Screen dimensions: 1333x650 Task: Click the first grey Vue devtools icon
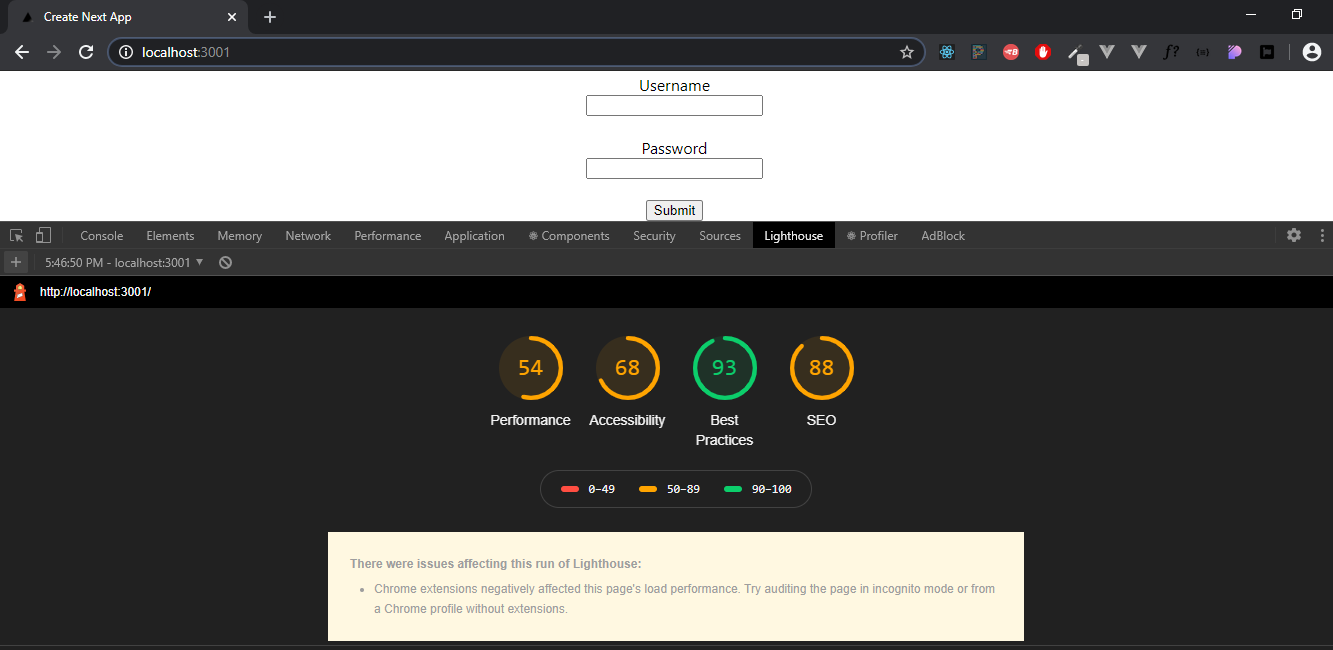coord(1107,52)
